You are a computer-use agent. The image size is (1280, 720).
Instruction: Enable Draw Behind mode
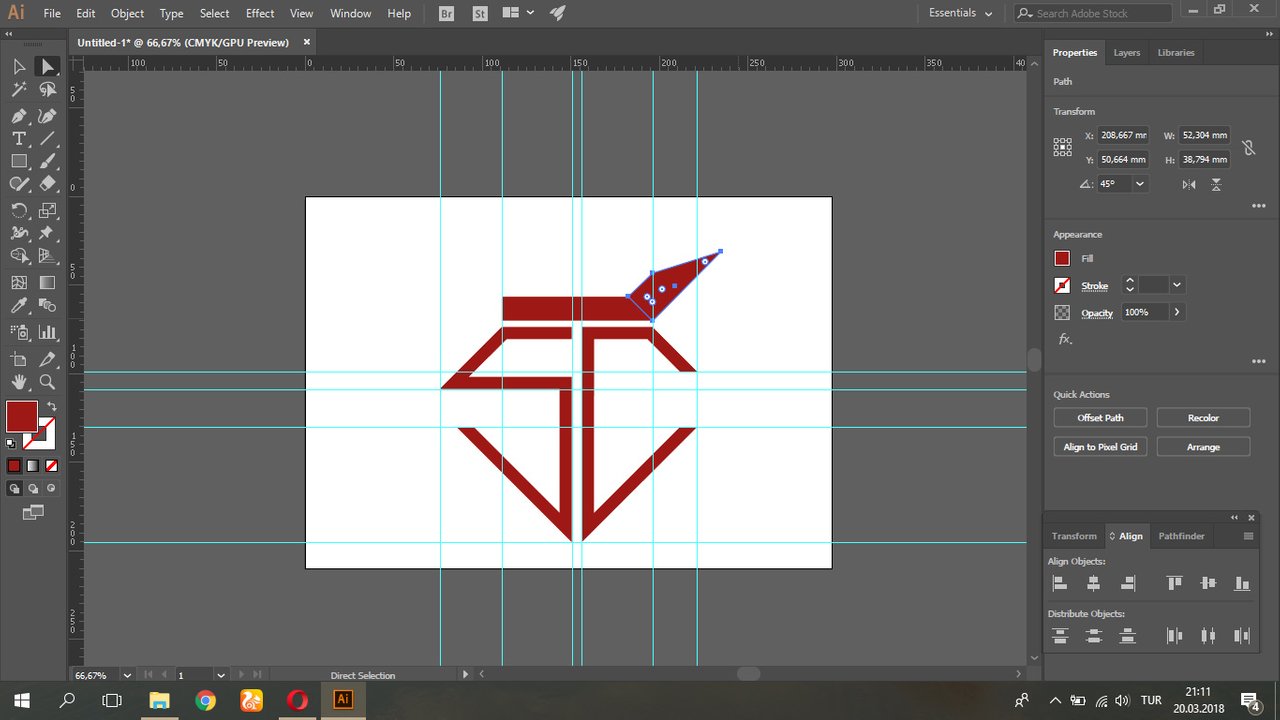33,489
